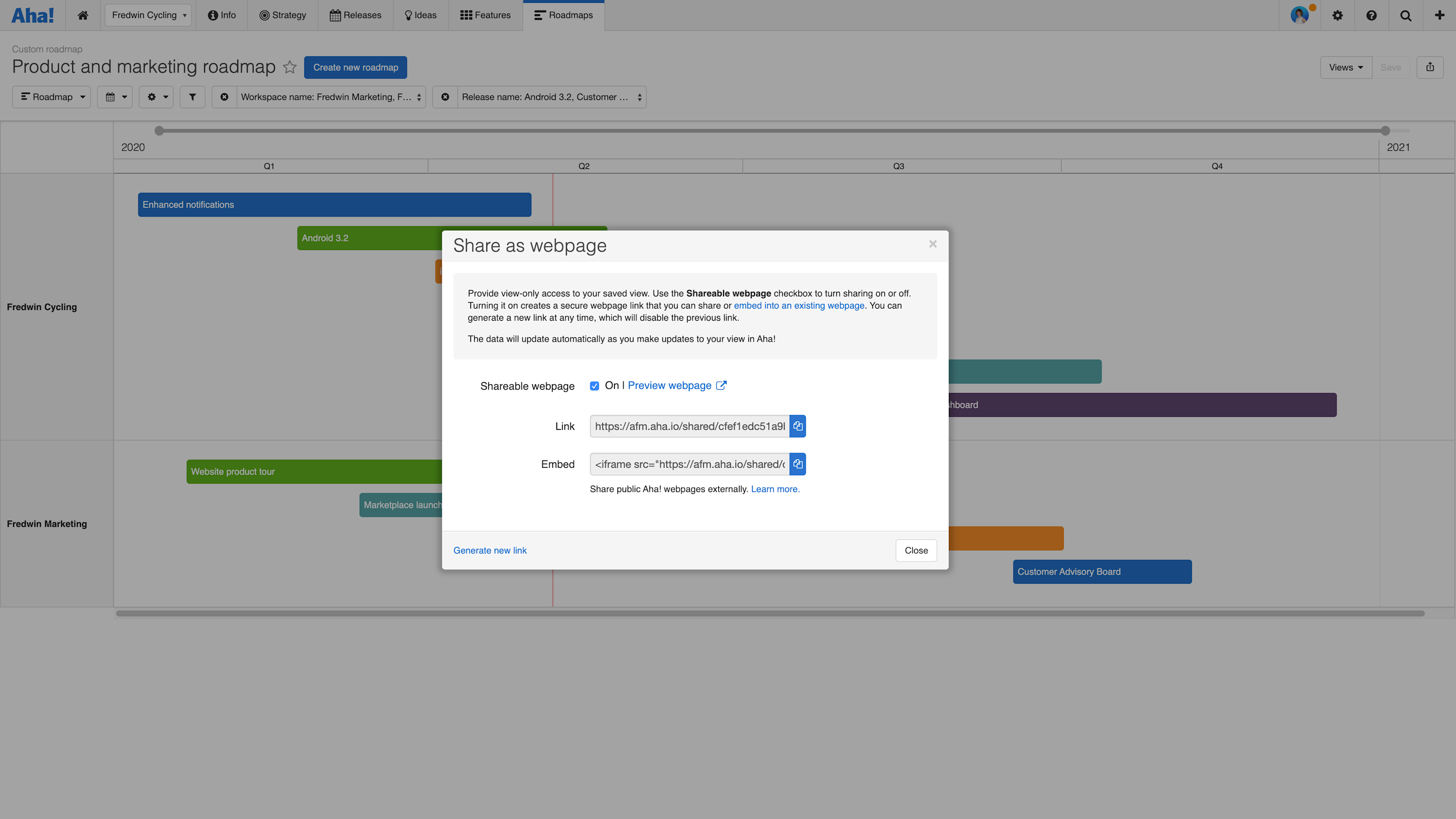Open the search icon in the top bar
This screenshot has width=1456, height=819.
coord(1406,15)
